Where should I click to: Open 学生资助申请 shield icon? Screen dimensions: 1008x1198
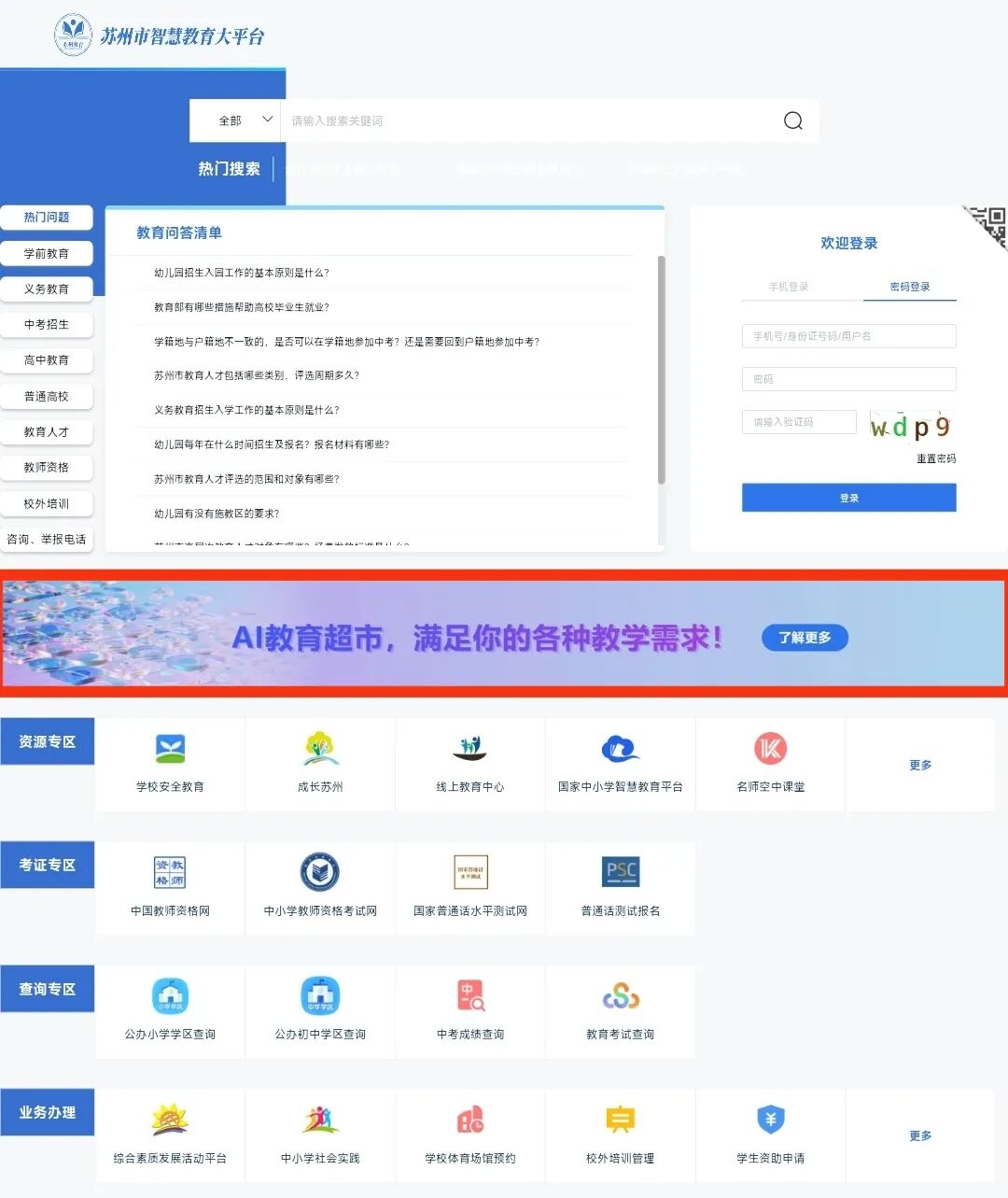770,1120
